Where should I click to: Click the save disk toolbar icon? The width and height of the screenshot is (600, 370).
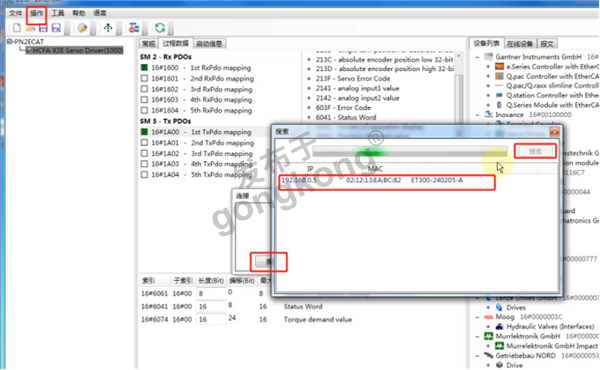click(x=43, y=28)
